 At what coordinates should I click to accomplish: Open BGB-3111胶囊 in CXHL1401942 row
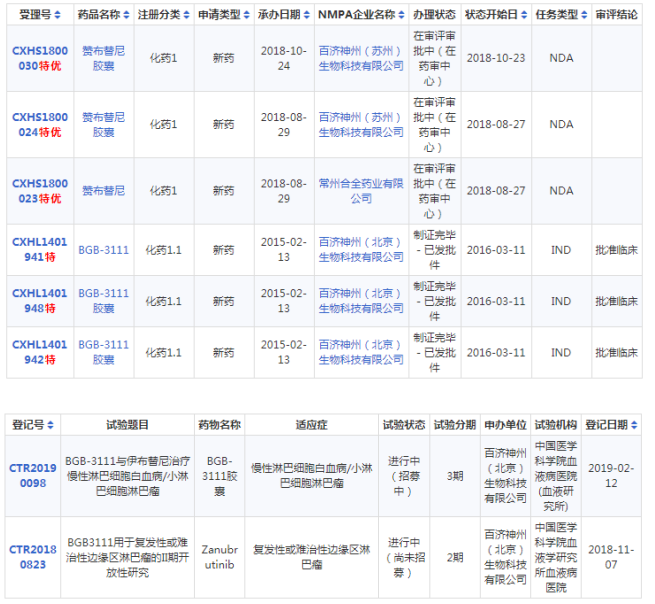[104, 352]
